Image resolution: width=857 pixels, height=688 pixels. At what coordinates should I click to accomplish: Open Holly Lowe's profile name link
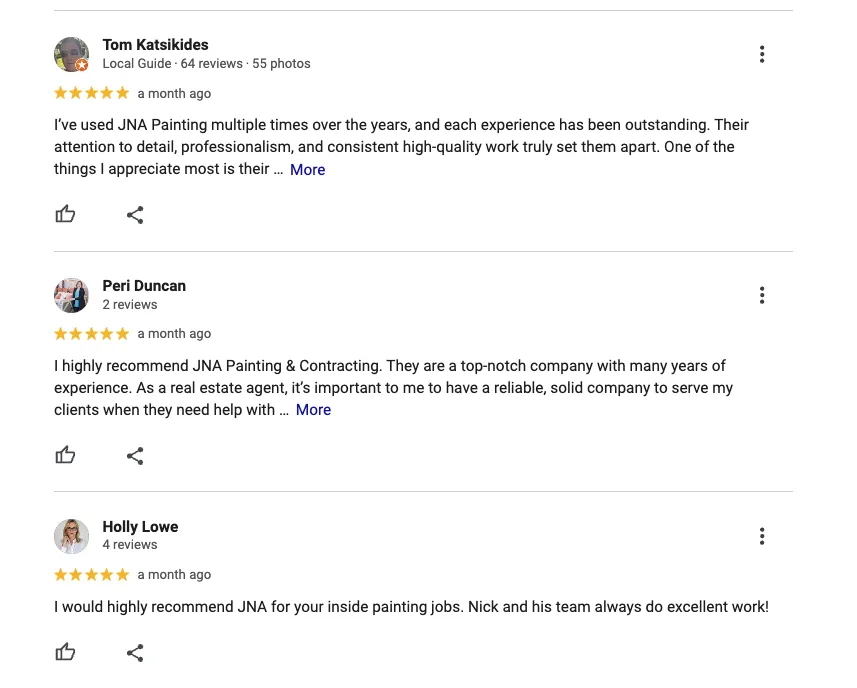point(140,527)
